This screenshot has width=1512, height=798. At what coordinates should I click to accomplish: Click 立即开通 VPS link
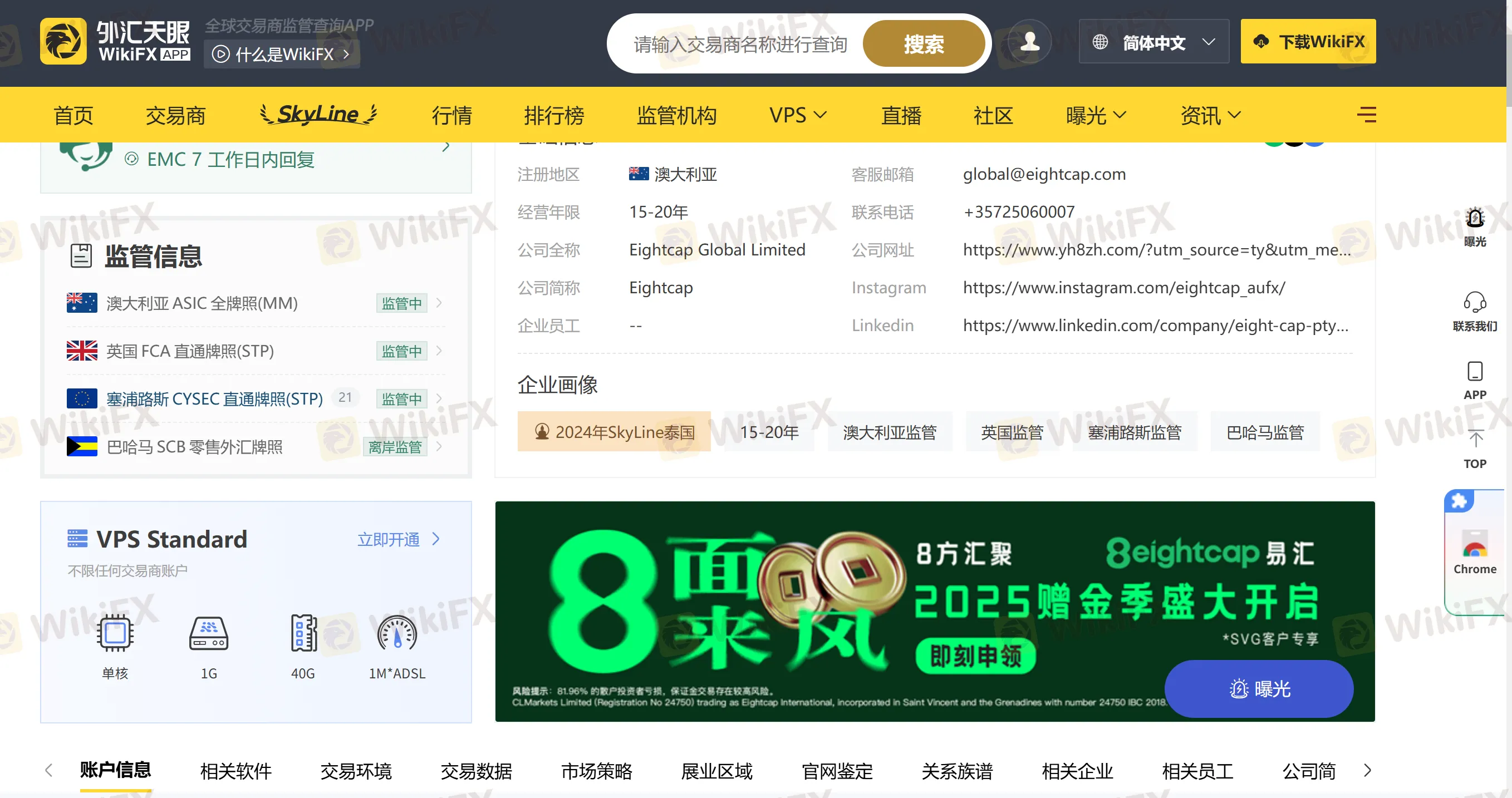(x=399, y=539)
